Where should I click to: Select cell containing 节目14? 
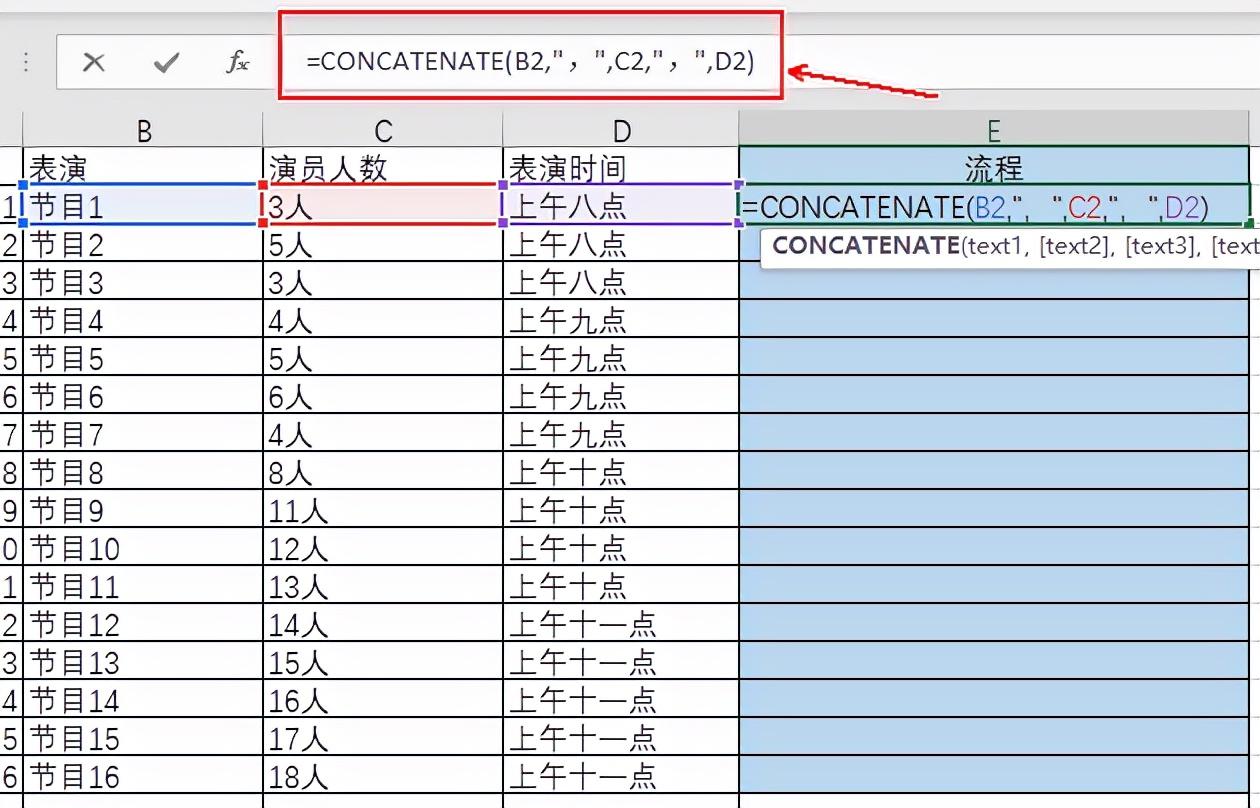pyautogui.click(x=143, y=700)
